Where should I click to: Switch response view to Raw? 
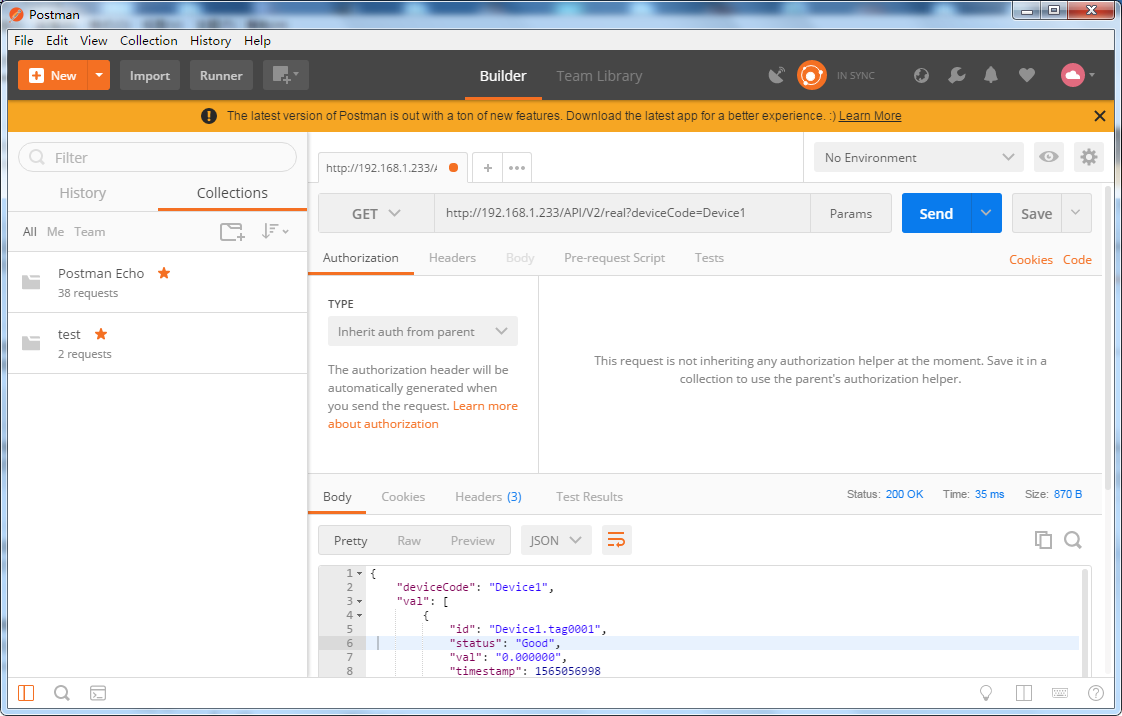point(409,541)
